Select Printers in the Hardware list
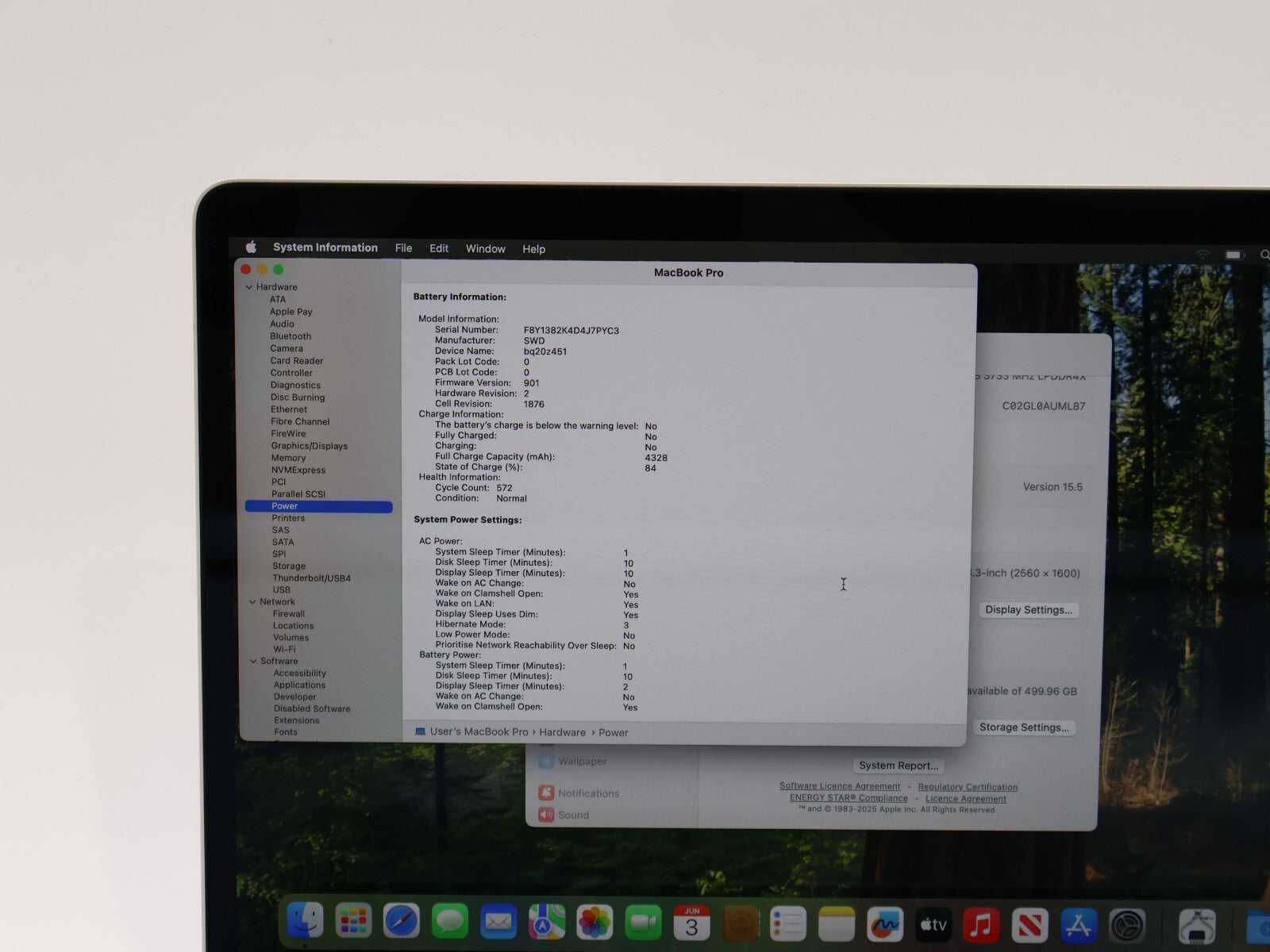 (288, 518)
